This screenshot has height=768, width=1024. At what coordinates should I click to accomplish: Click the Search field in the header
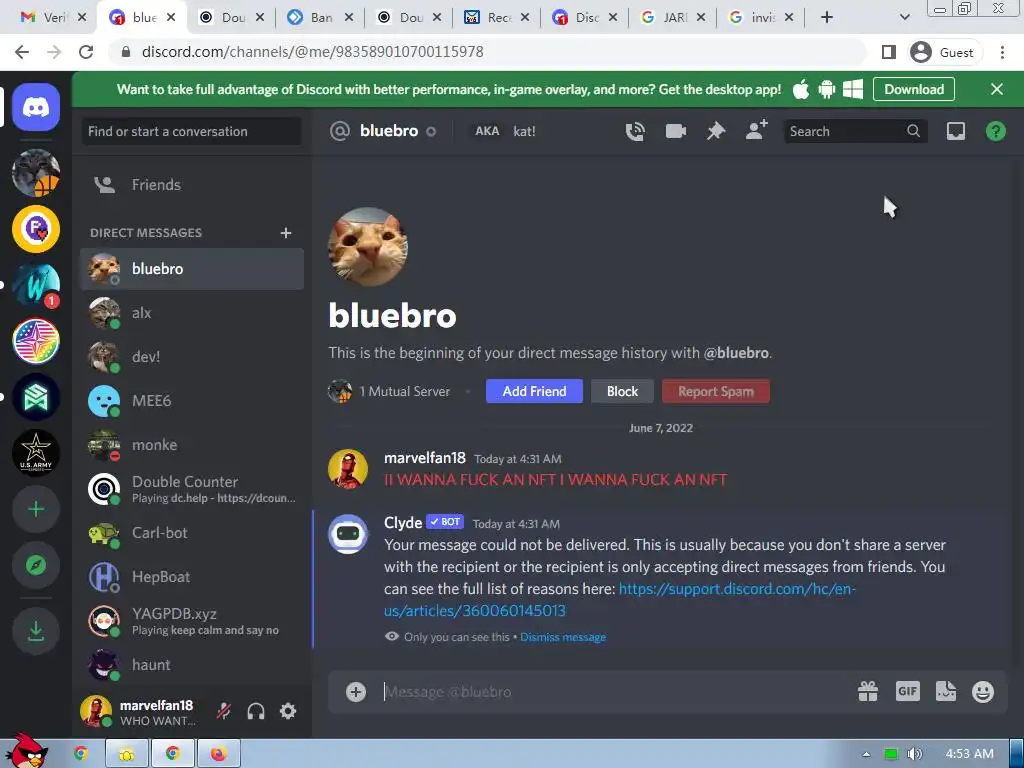pos(855,131)
